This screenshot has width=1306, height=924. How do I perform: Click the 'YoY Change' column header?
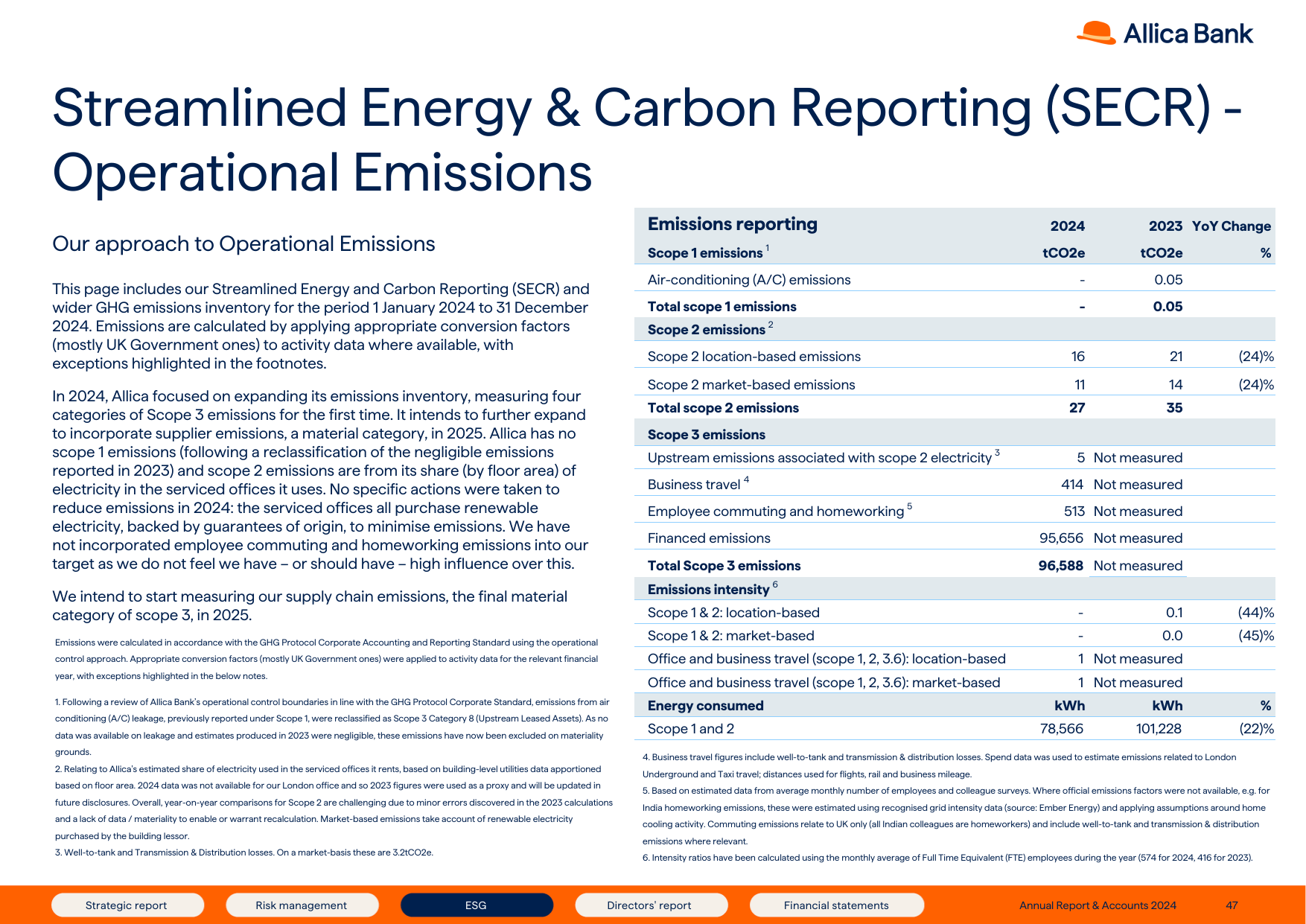click(x=1231, y=226)
